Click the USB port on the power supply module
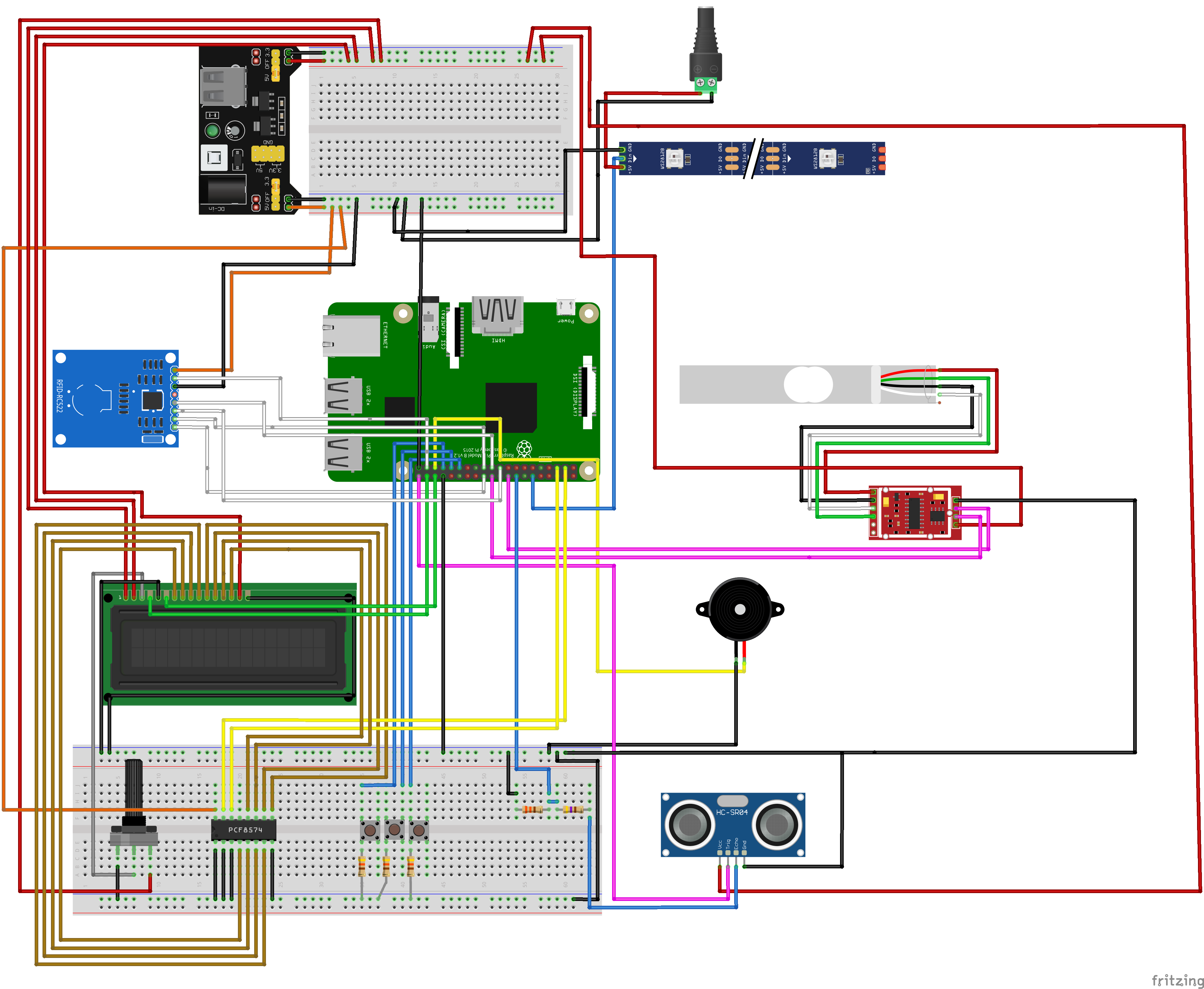 tap(224, 87)
